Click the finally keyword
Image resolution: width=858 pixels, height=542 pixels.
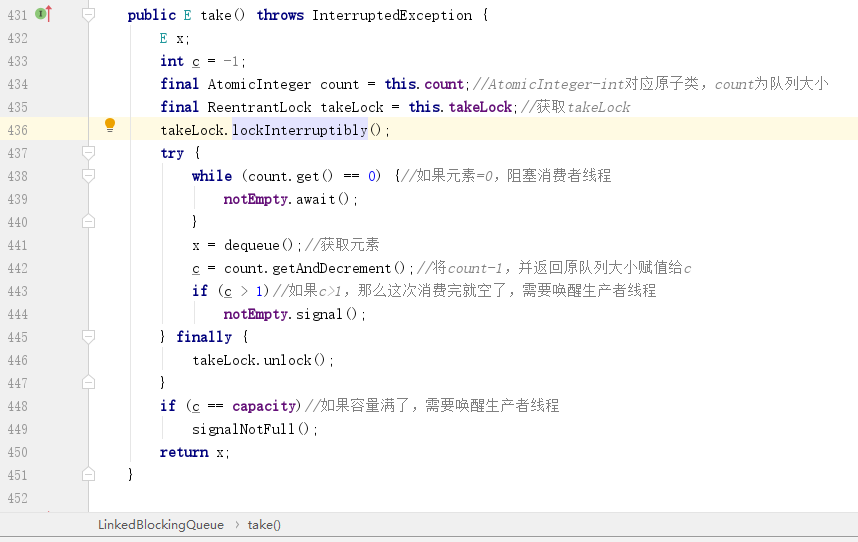(x=204, y=337)
